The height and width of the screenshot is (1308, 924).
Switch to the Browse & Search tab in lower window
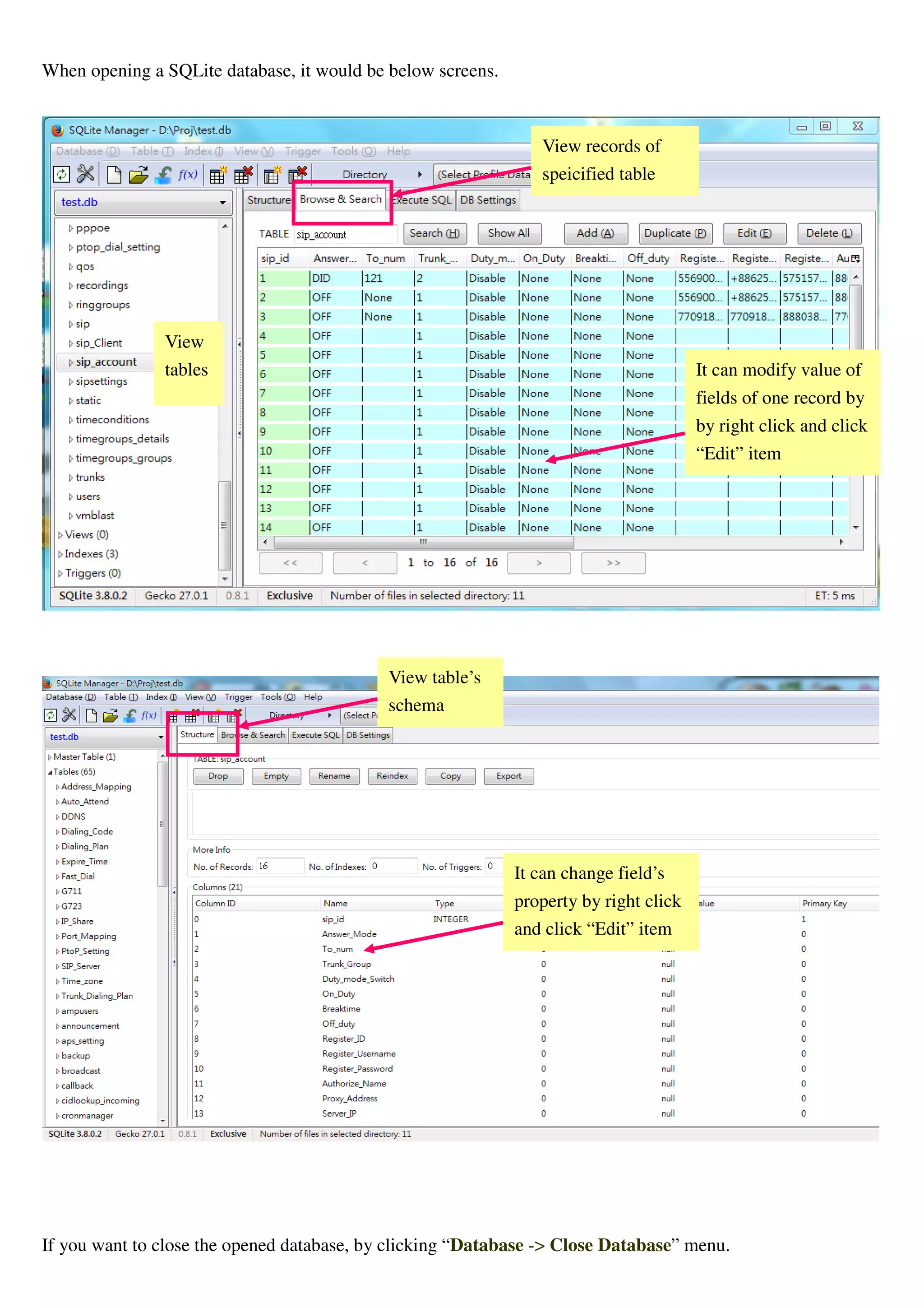pos(254,735)
